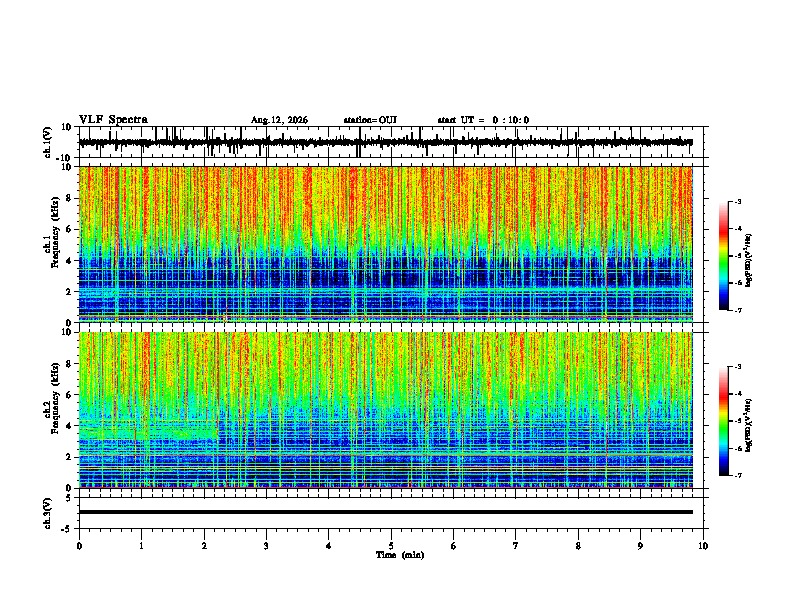792x612 pixels.
Task: Click the ch.2 spectrogram color bar
Action: [724, 421]
